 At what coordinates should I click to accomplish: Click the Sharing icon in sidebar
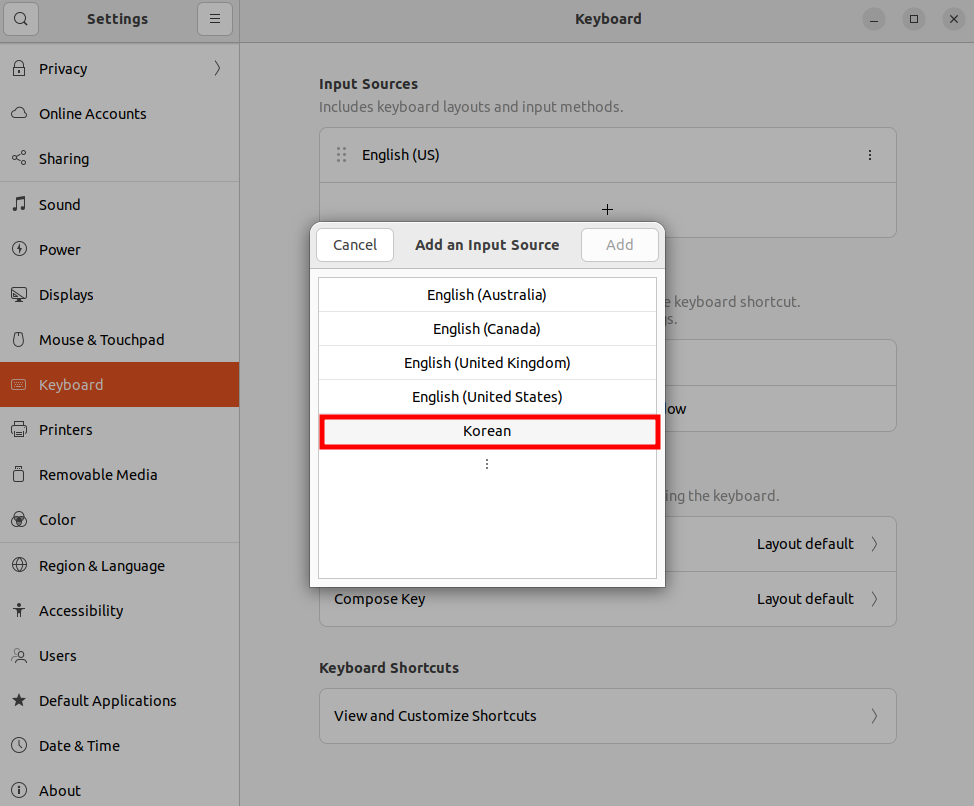coord(19,158)
